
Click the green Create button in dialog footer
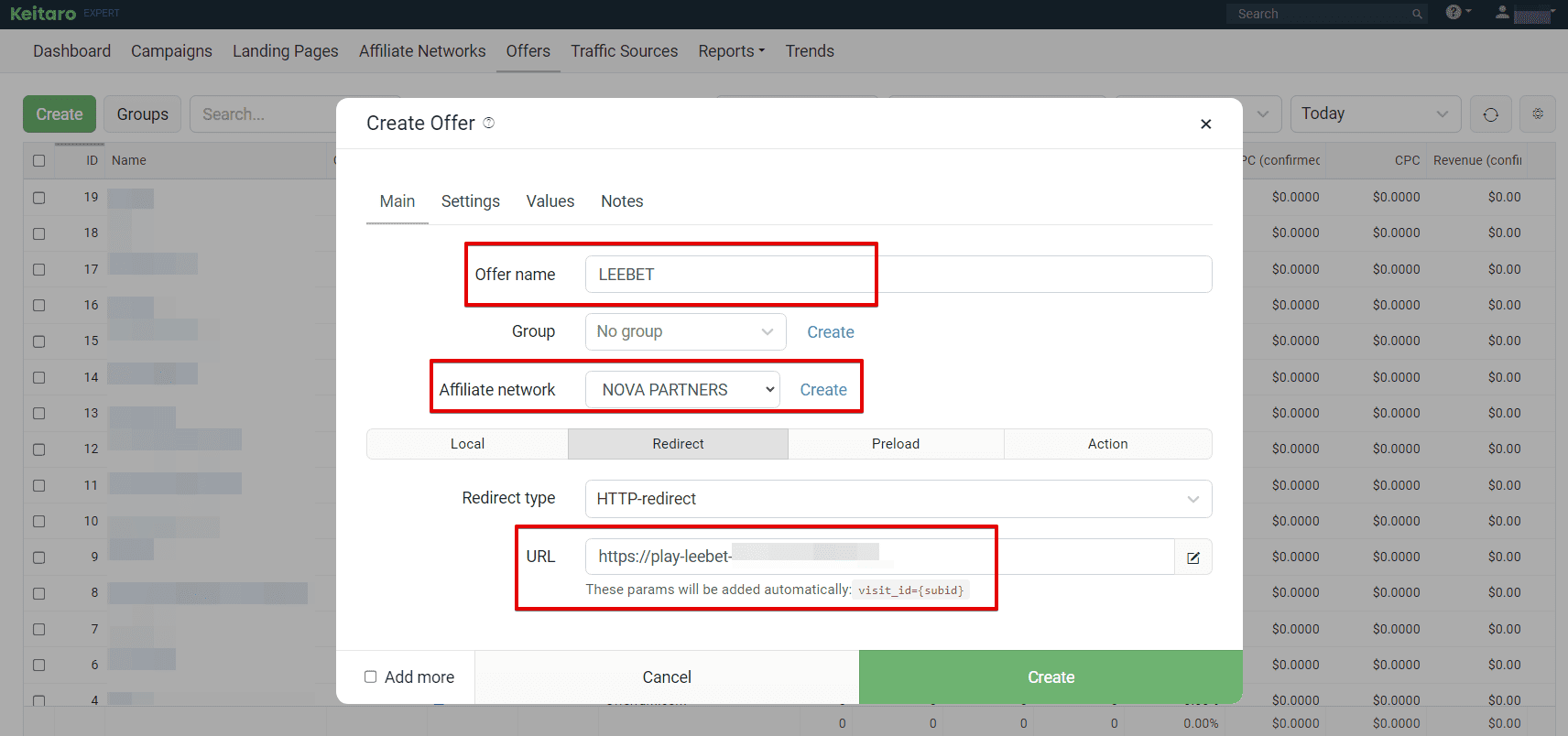point(1051,677)
